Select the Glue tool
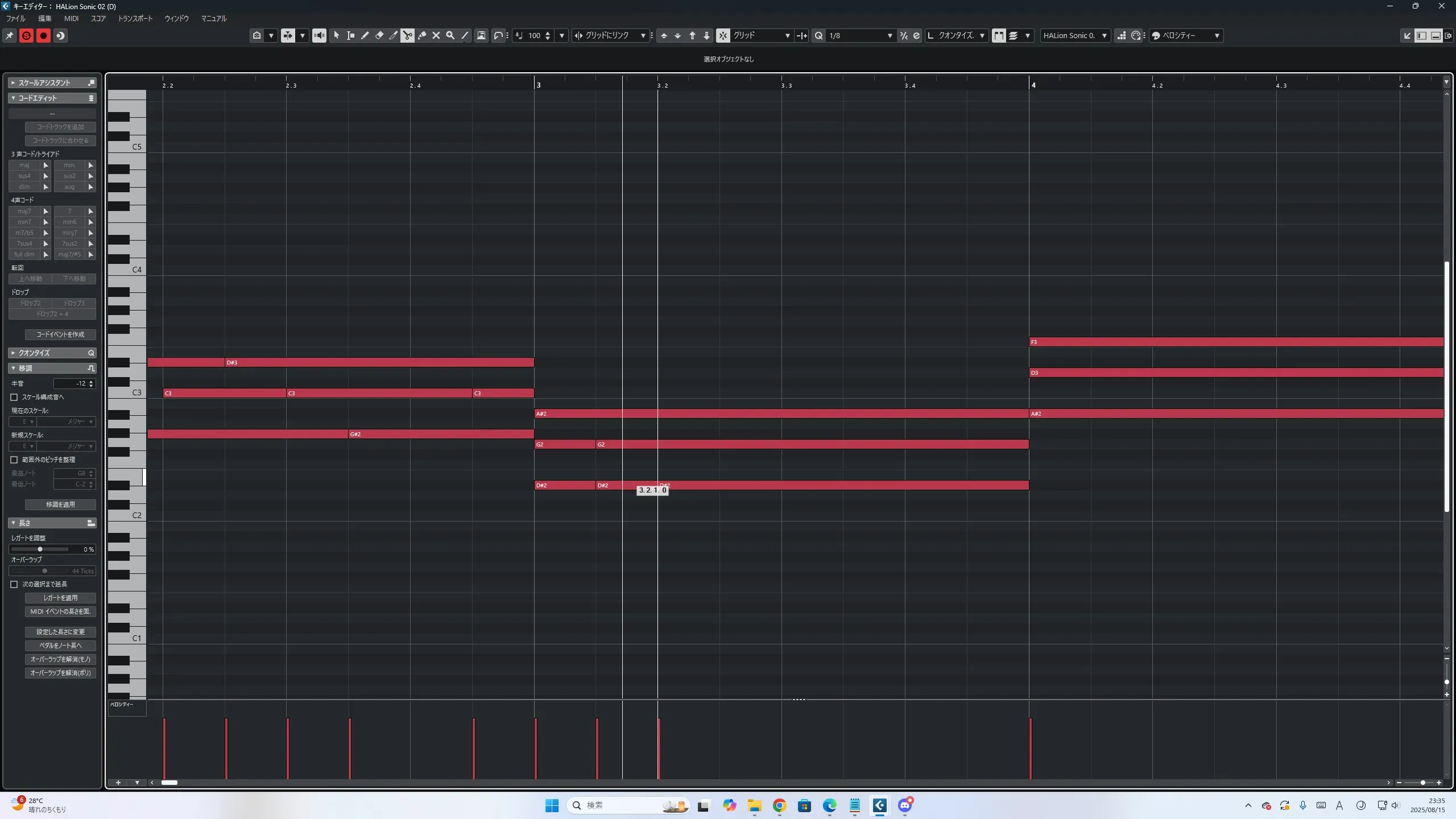 (x=422, y=35)
